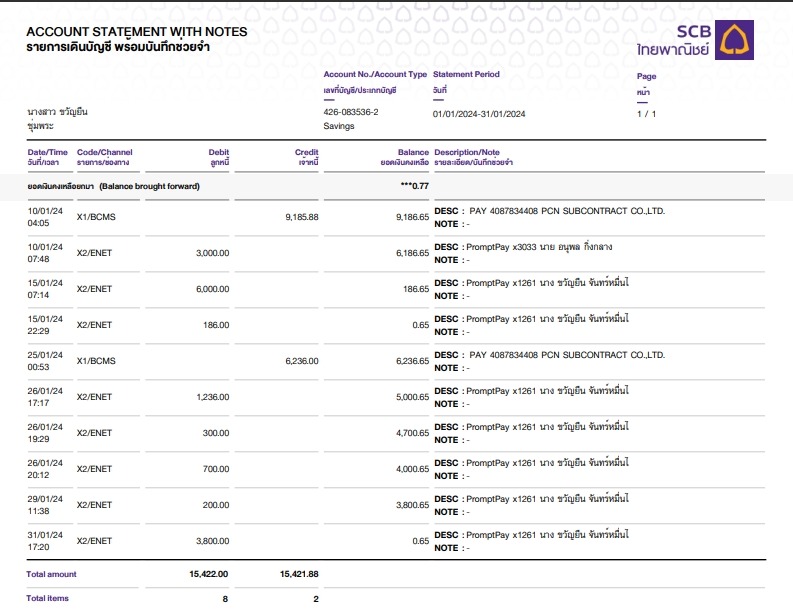Select the Account Statement With Notes title
This screenshot has height=614, width=793.
coord(136,32)
